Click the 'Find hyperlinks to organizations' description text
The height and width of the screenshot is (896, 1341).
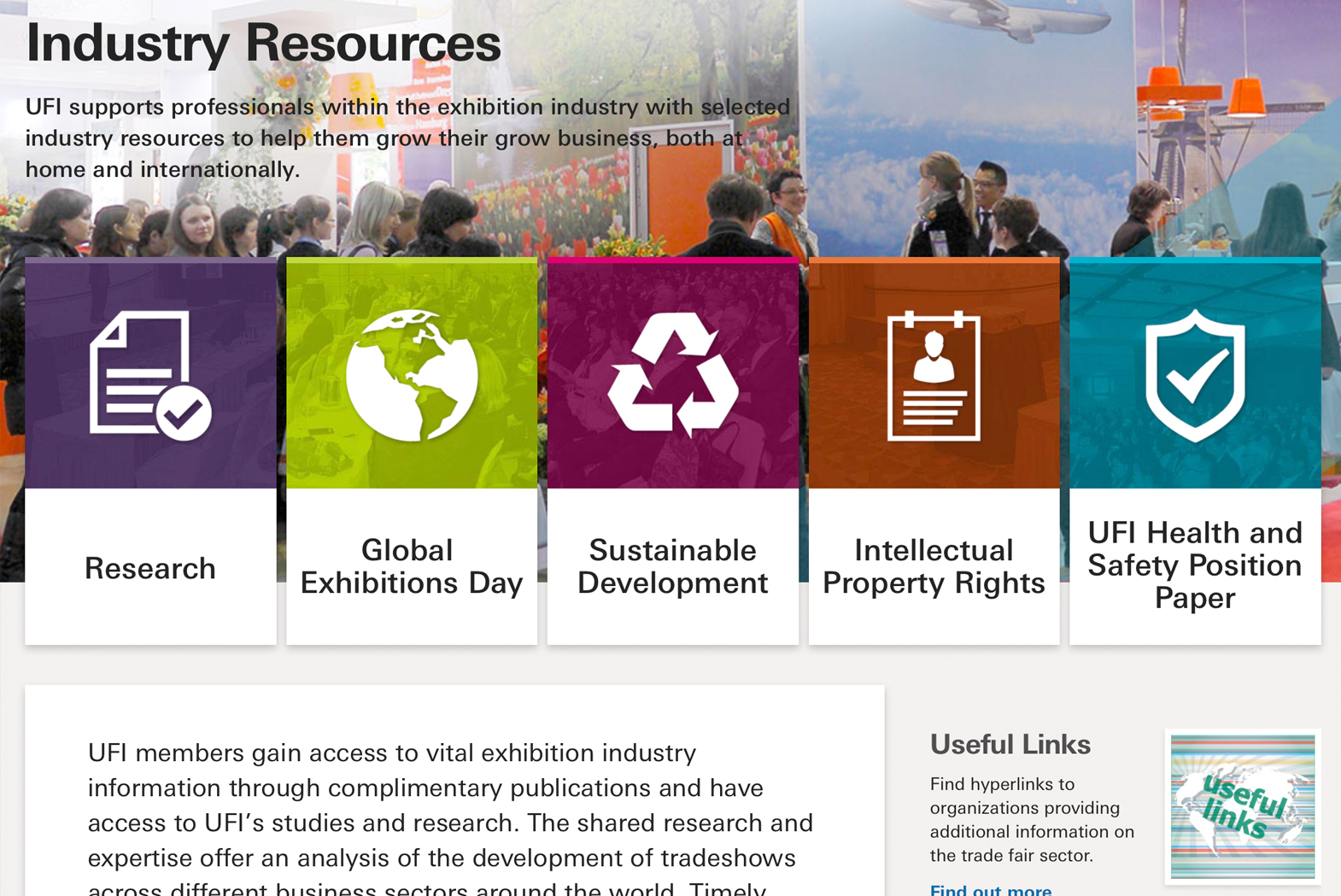[x=1032, y=820]
